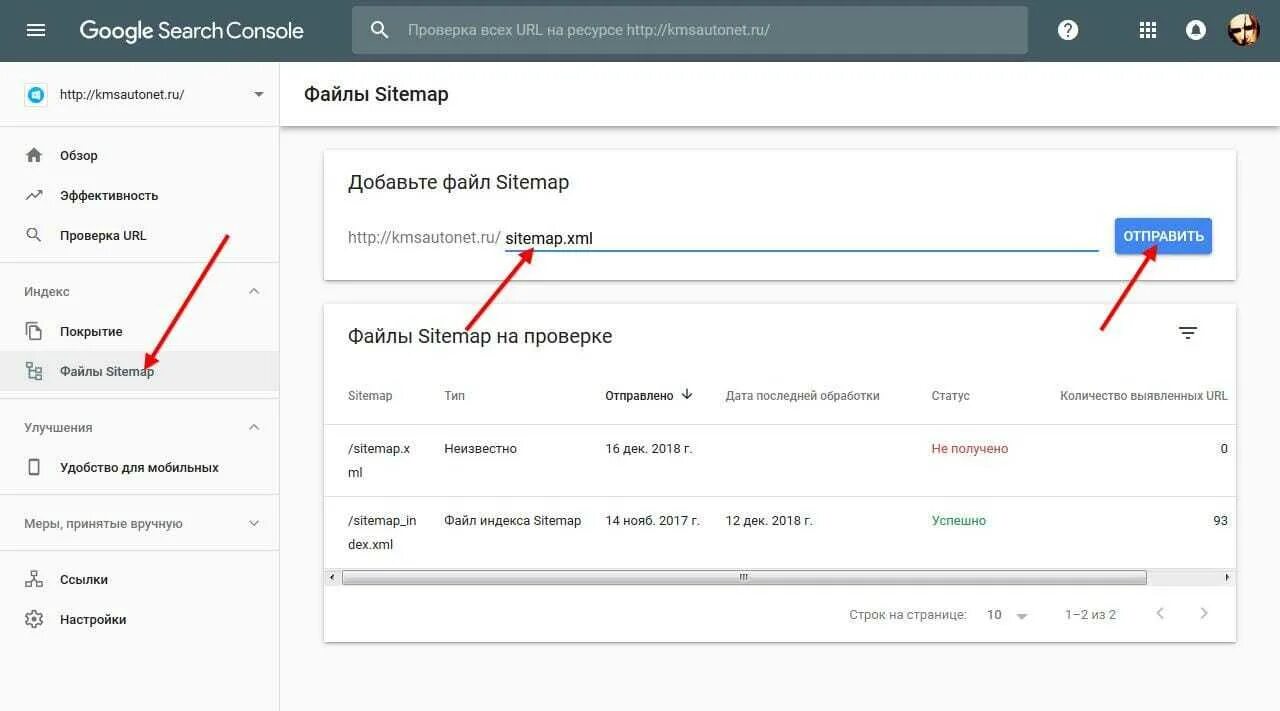Click the Покрытие pages icon
Image resolution: width=1280 pixels, height=711 pixels.
click(34, 331)
